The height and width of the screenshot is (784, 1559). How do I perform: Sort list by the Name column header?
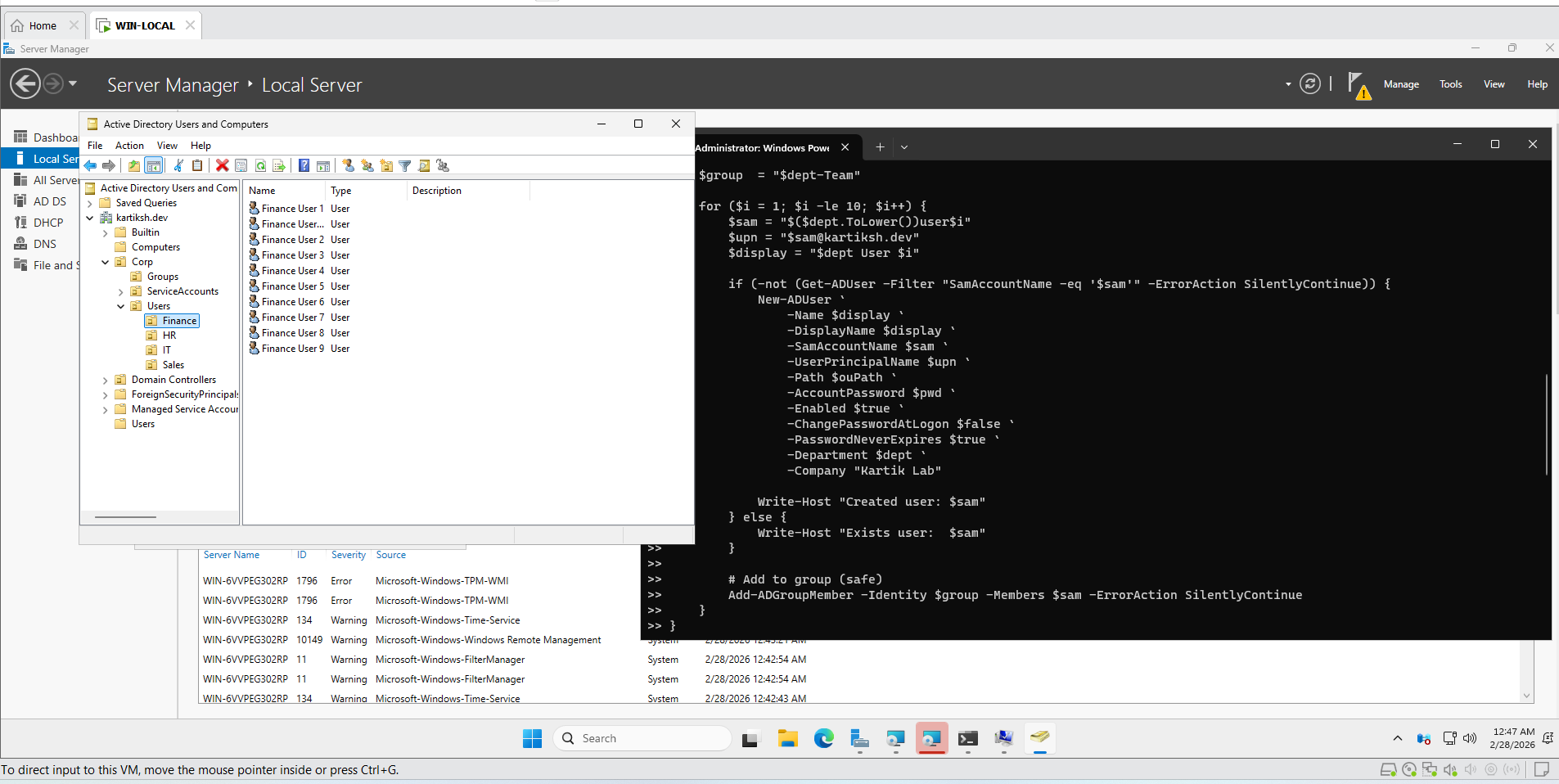[x=284, y=191]
